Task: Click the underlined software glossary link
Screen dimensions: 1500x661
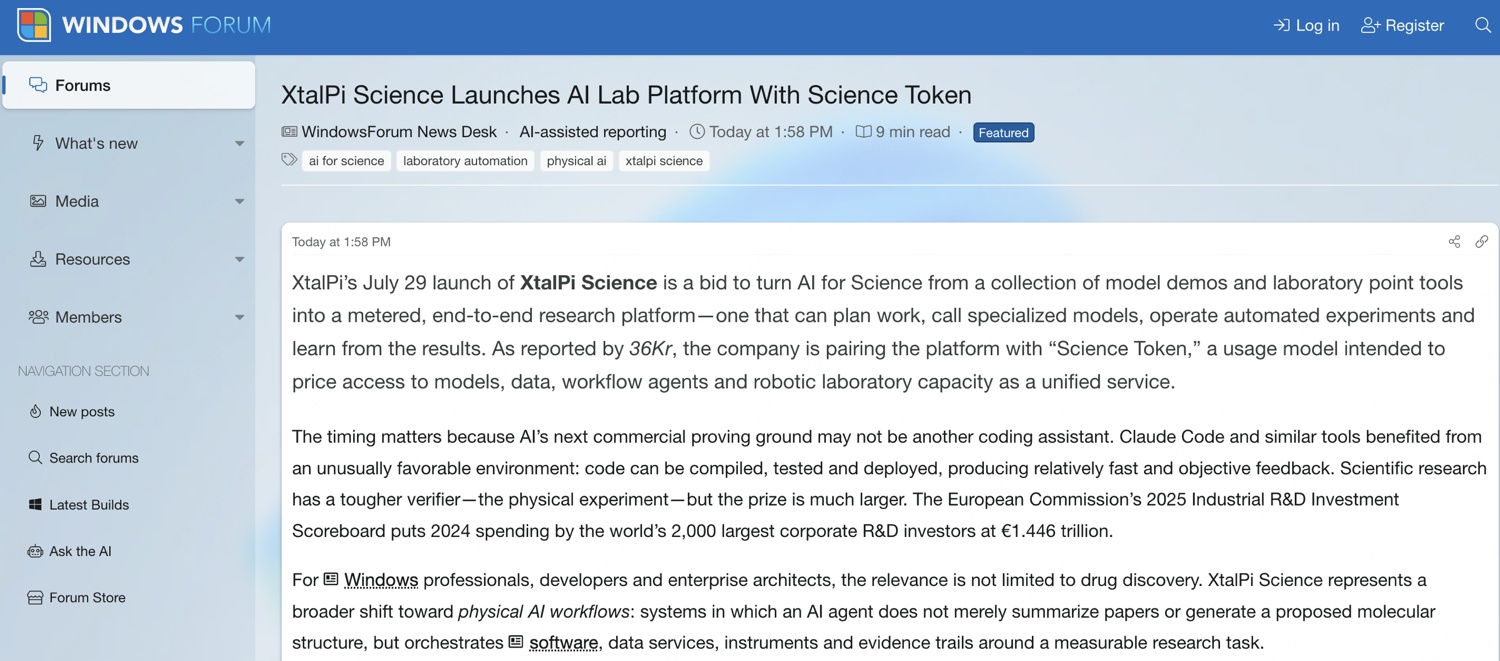Action: pyautogui.click(x=563, y=643)
